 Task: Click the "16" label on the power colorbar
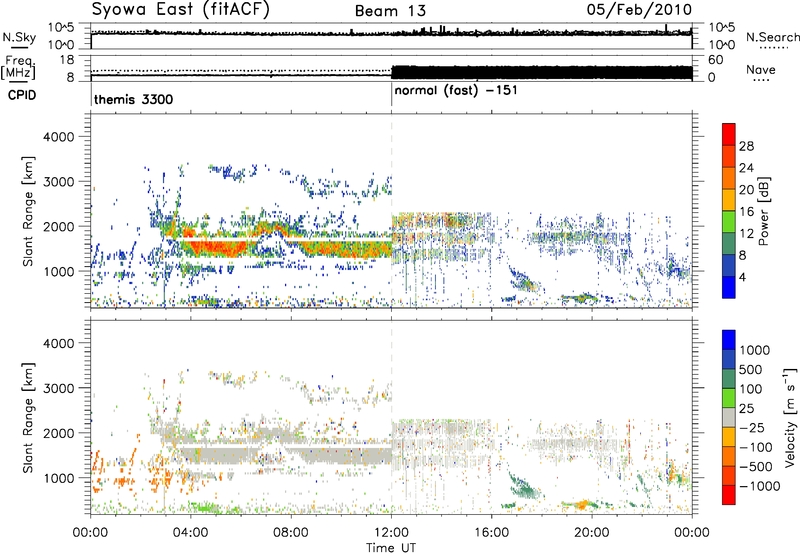(x=746, y=212)
